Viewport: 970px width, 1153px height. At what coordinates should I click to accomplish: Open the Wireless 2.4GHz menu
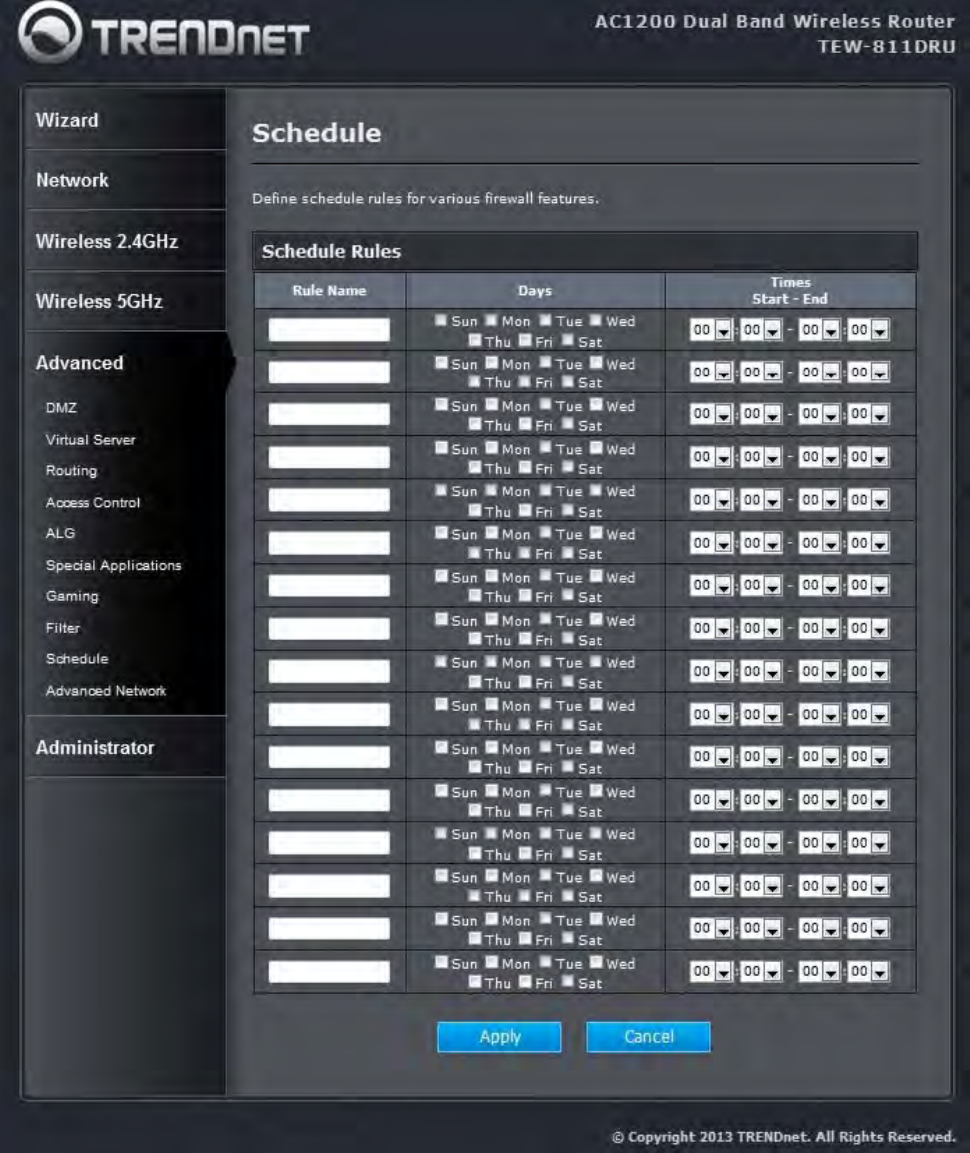coord(107,241)
